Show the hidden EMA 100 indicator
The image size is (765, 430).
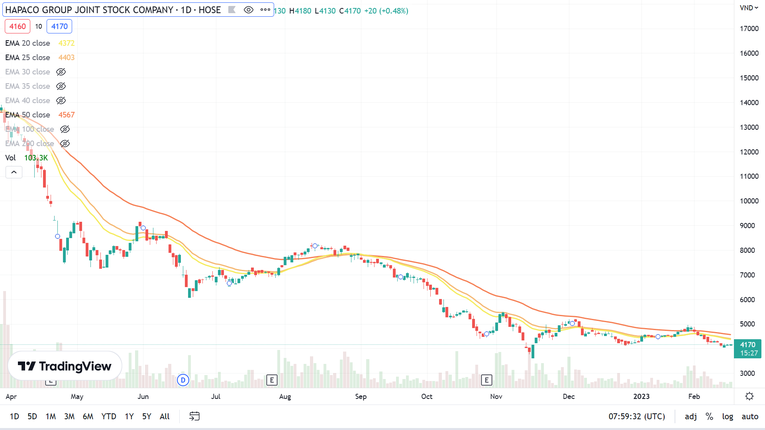coord(65,129)
